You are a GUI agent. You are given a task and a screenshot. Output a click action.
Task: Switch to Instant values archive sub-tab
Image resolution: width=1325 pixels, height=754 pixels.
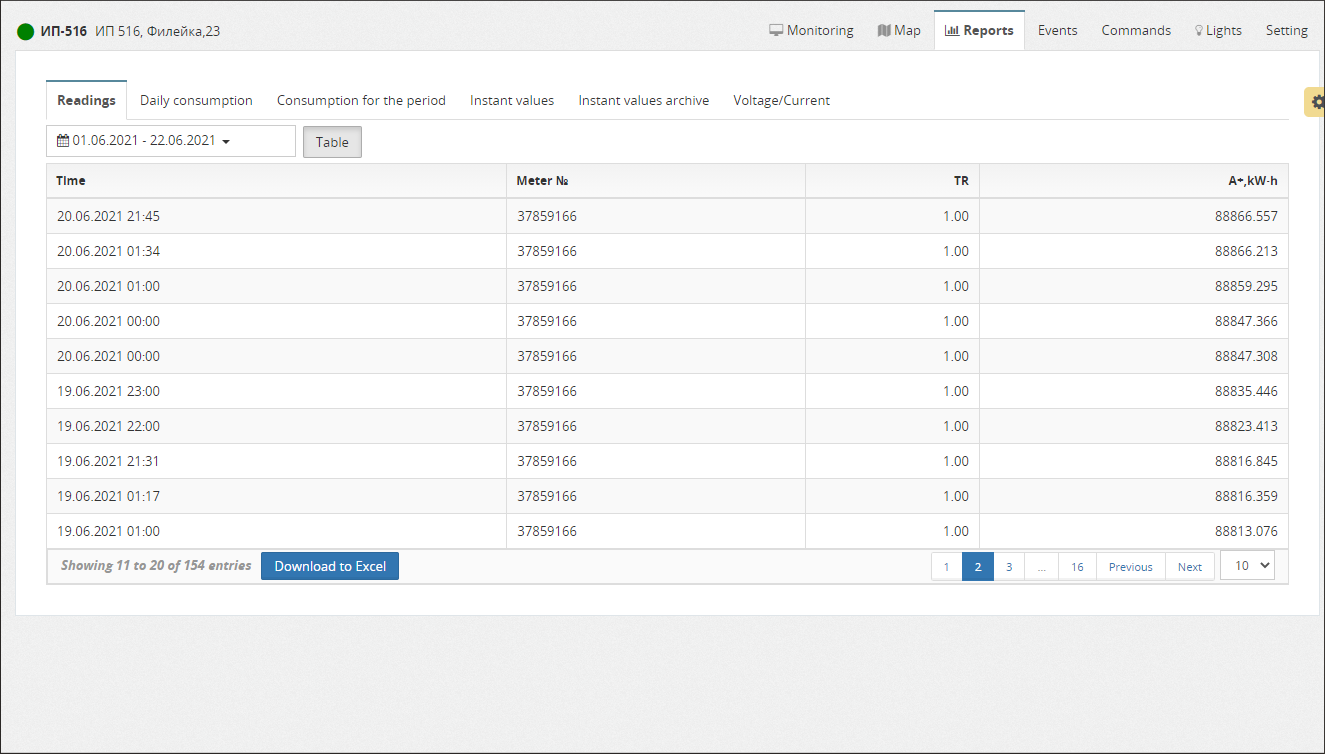643,100
